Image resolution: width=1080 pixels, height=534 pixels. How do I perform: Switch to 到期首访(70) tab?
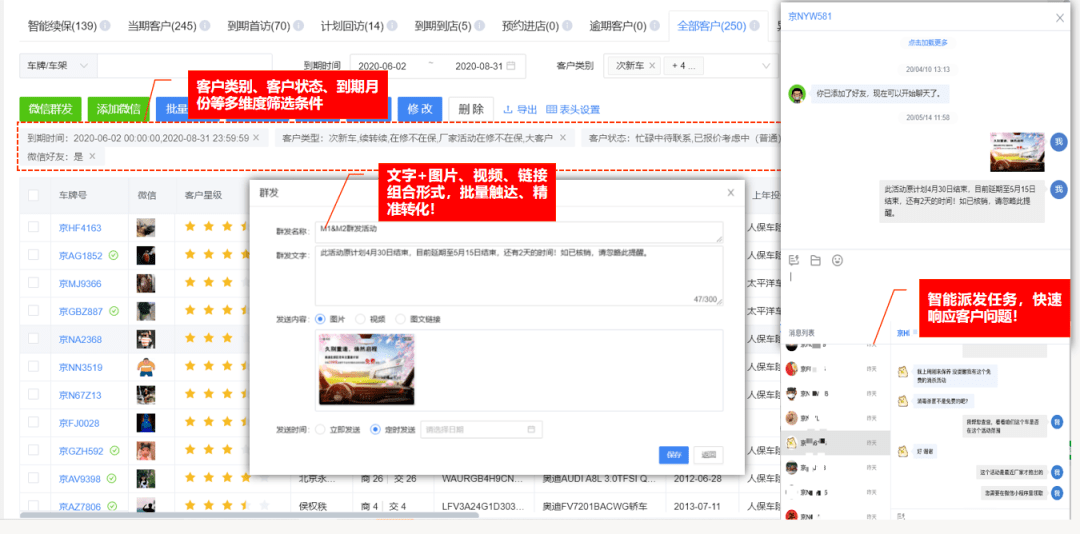point(259,26)
